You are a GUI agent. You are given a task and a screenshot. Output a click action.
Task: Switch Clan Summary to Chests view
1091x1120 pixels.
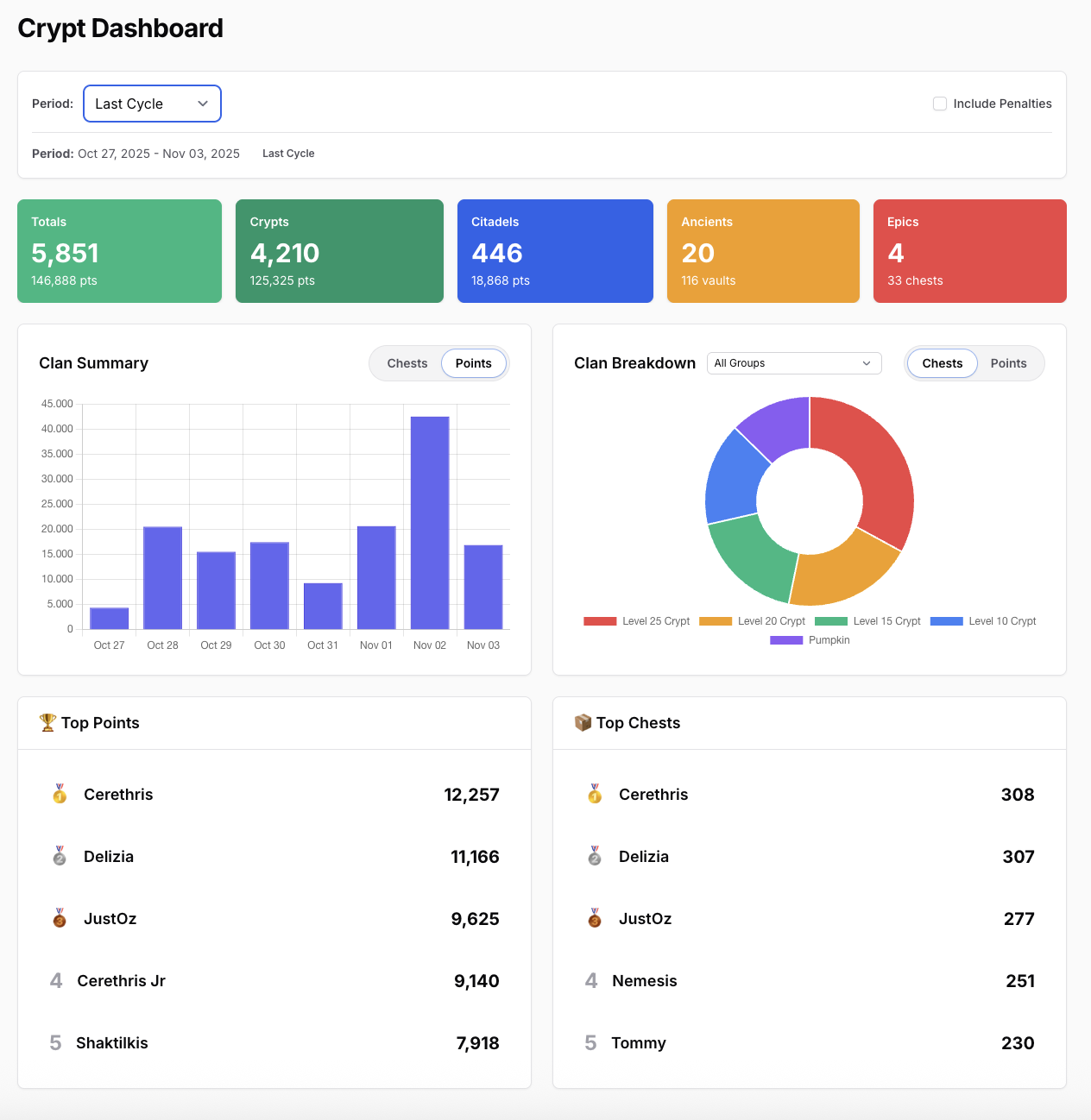407,363
